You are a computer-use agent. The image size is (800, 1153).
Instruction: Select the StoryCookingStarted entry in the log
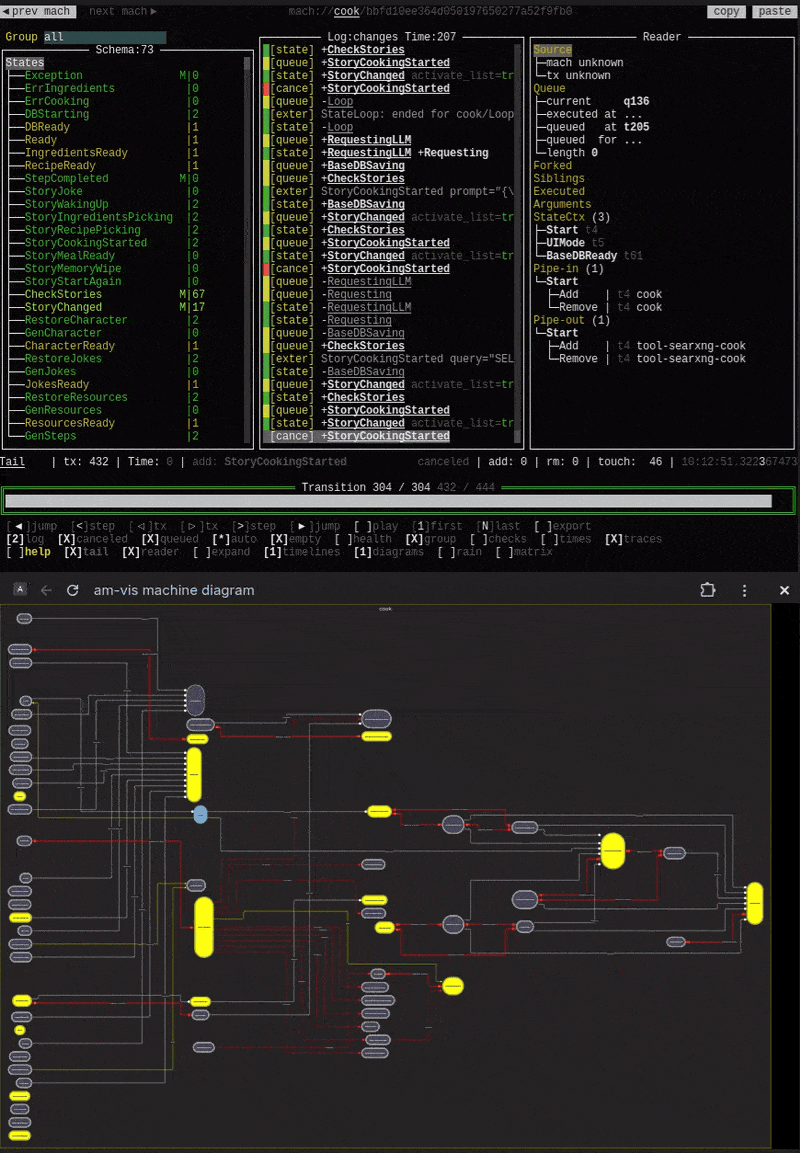387,62
